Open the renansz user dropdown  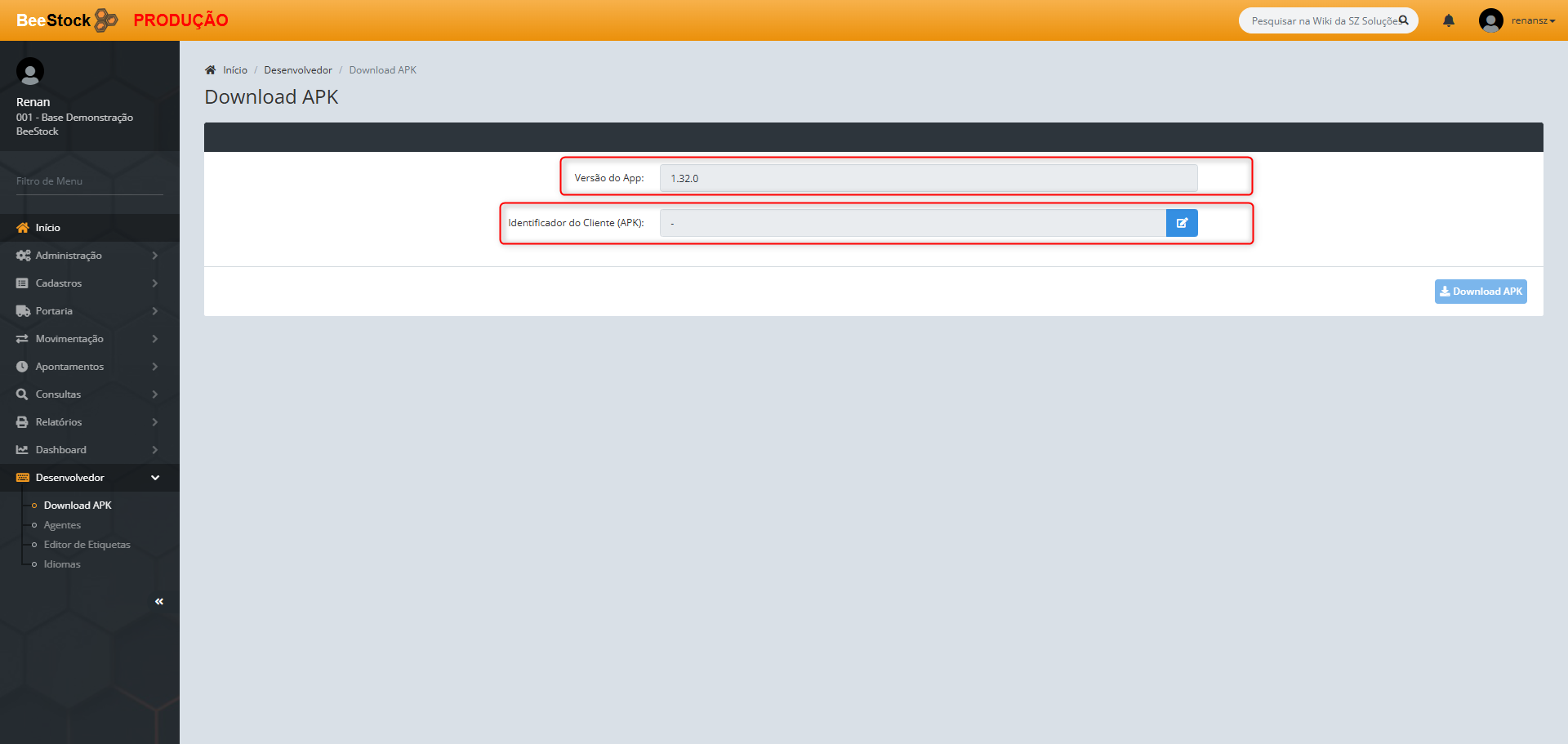point(1533,20)
